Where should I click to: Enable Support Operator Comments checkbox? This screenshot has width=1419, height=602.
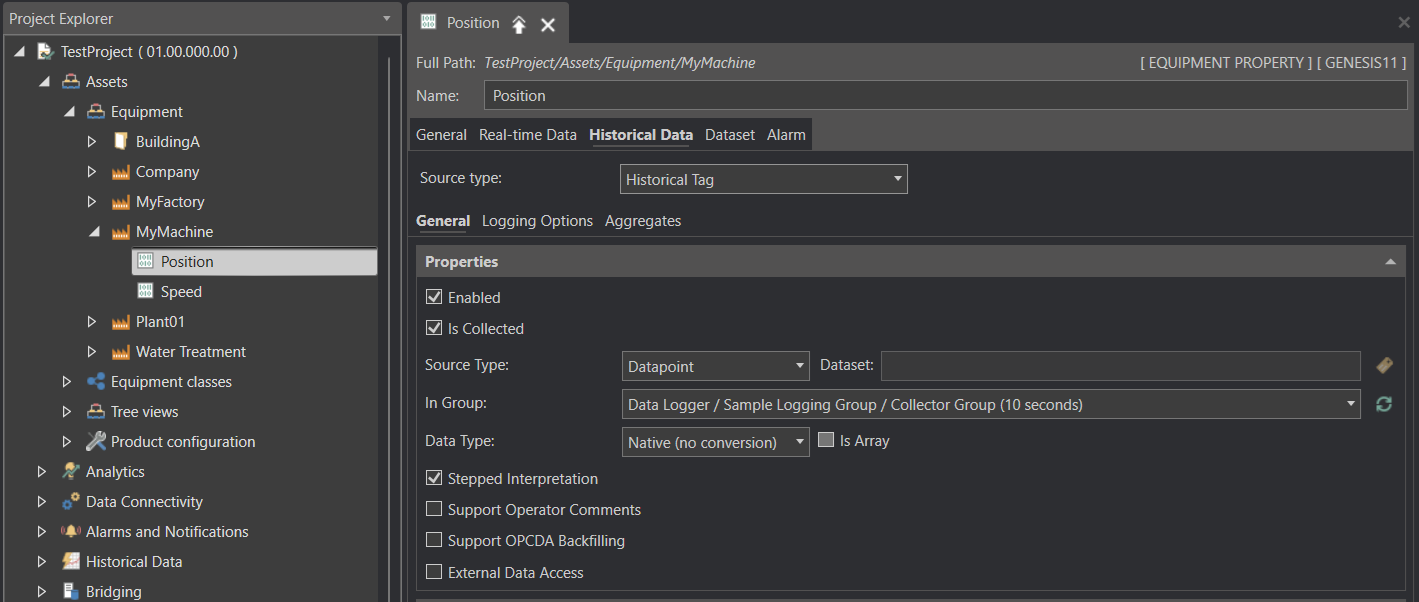click(434, 509)
